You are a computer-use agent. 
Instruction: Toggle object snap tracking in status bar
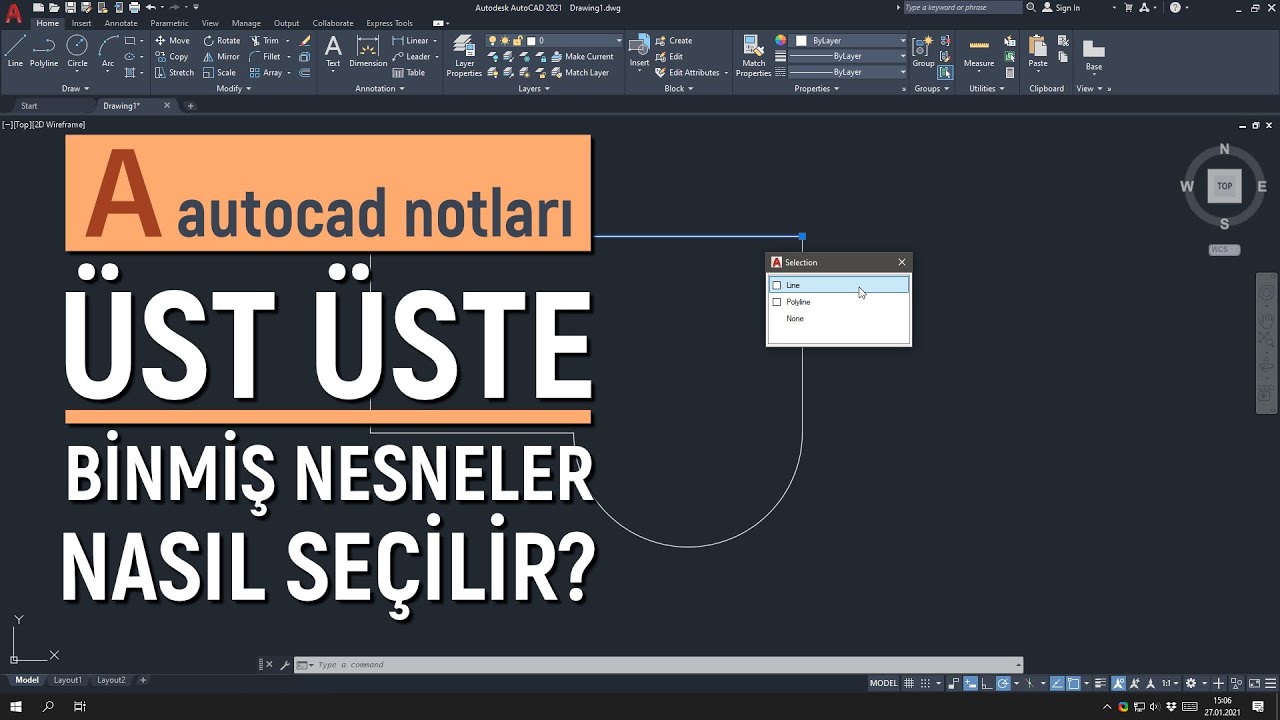1057,683
